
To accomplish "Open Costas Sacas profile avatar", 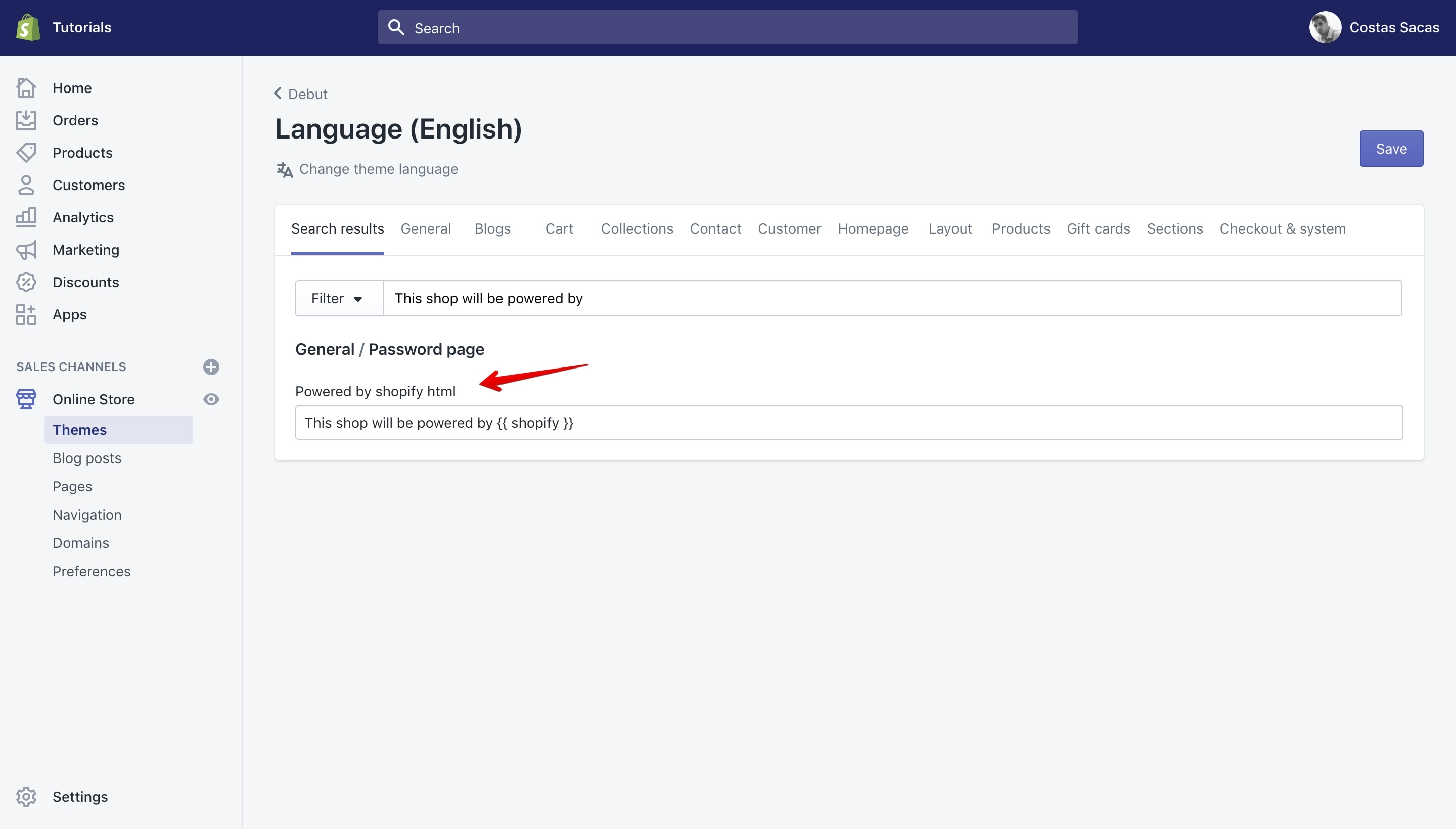I will tap(1325, 27).
